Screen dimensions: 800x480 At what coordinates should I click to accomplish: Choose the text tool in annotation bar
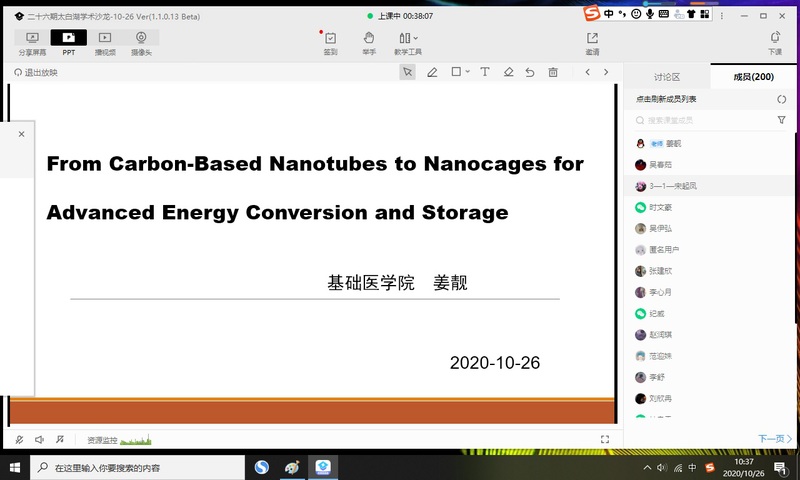[x=485, y=72]
